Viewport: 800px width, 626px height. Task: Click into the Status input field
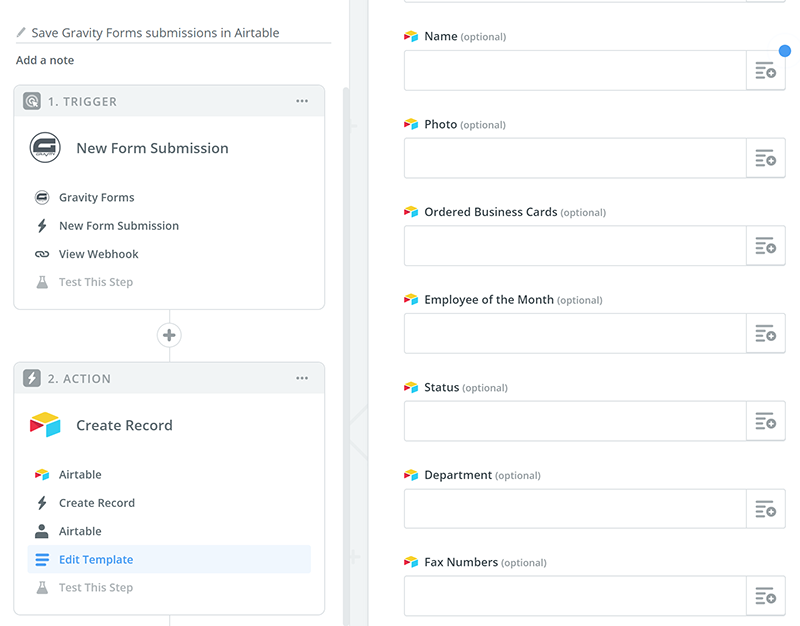point(575,421)
